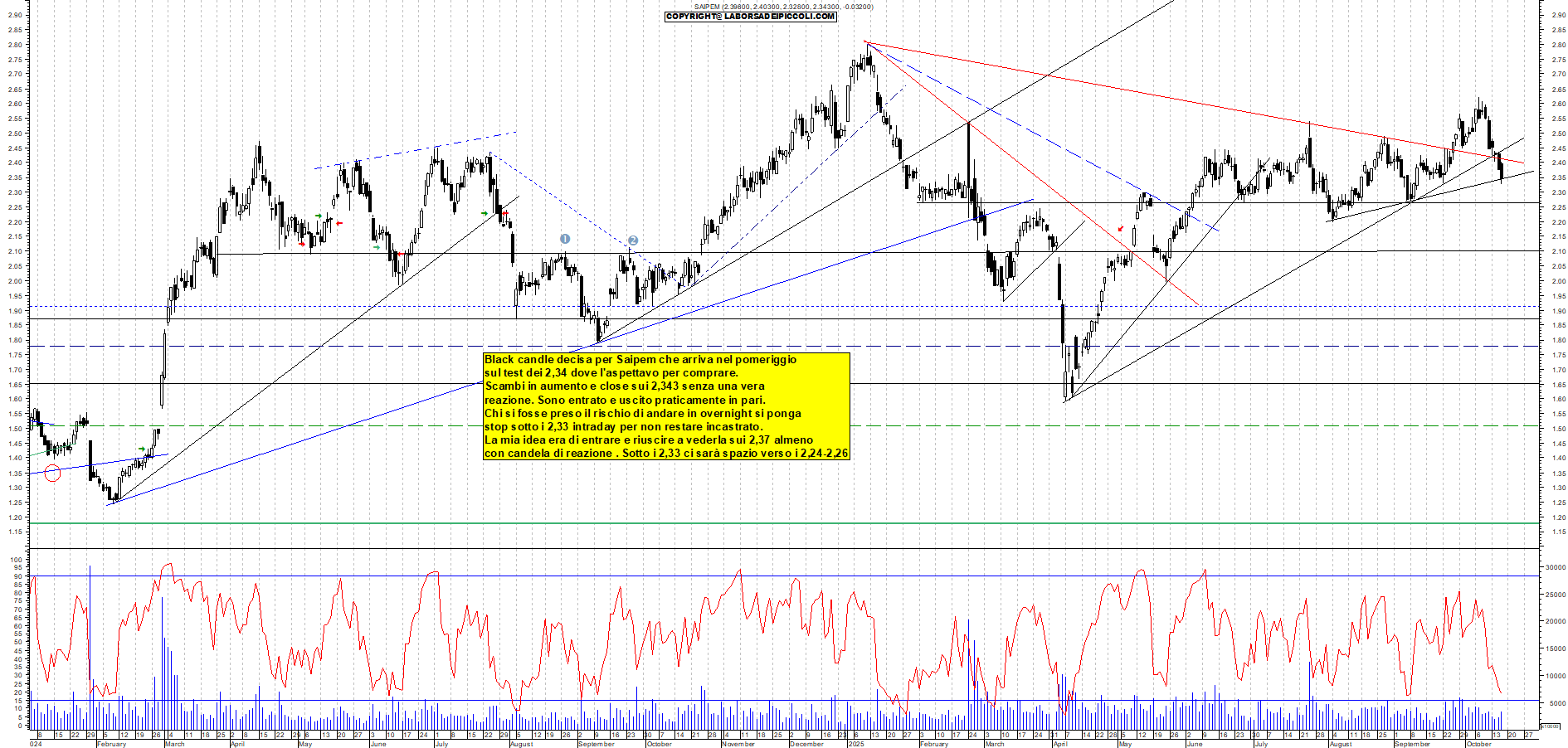Select the blue overbought line at 90
The height and width of the screenshot is (748, 1568).
(747, 576)
